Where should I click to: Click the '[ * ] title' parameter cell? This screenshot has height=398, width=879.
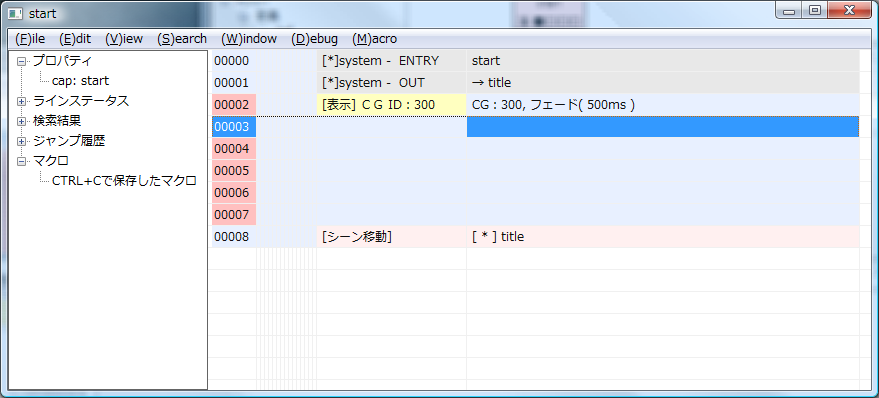click(663, 237)
